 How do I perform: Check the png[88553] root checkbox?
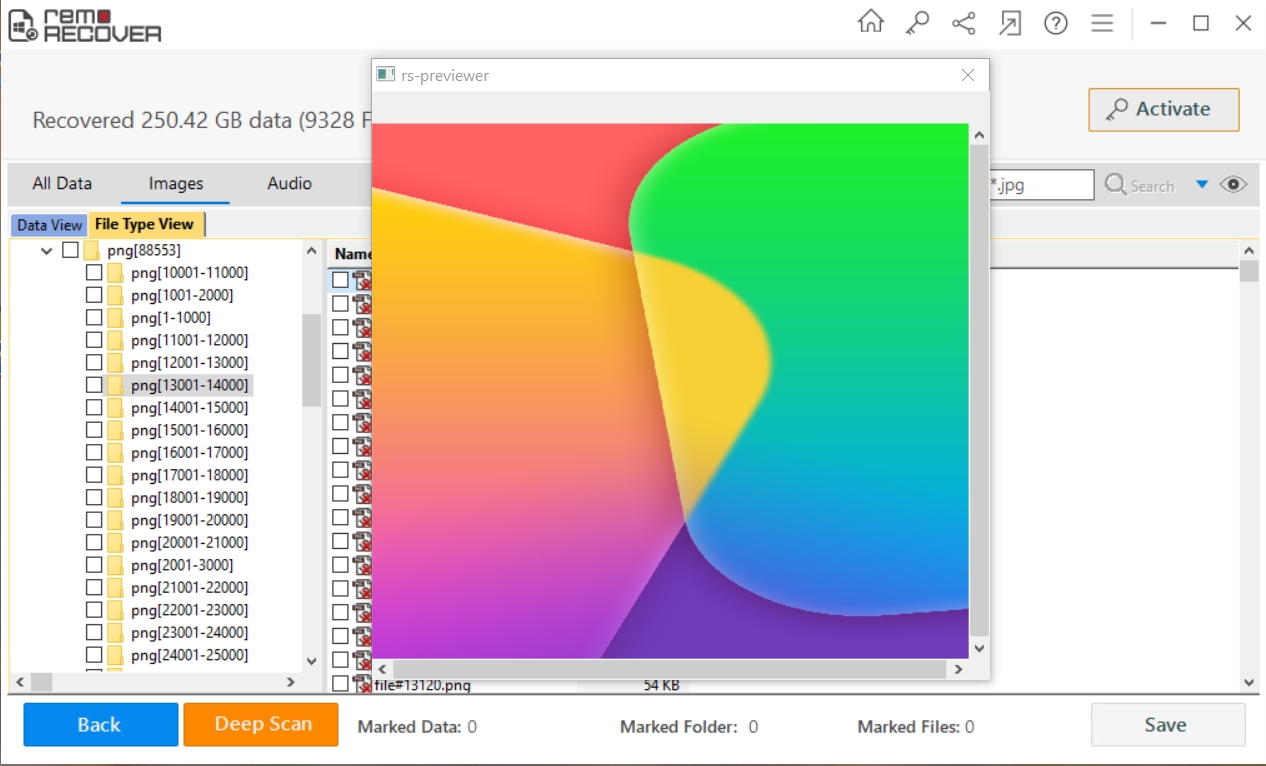(70, 250)
